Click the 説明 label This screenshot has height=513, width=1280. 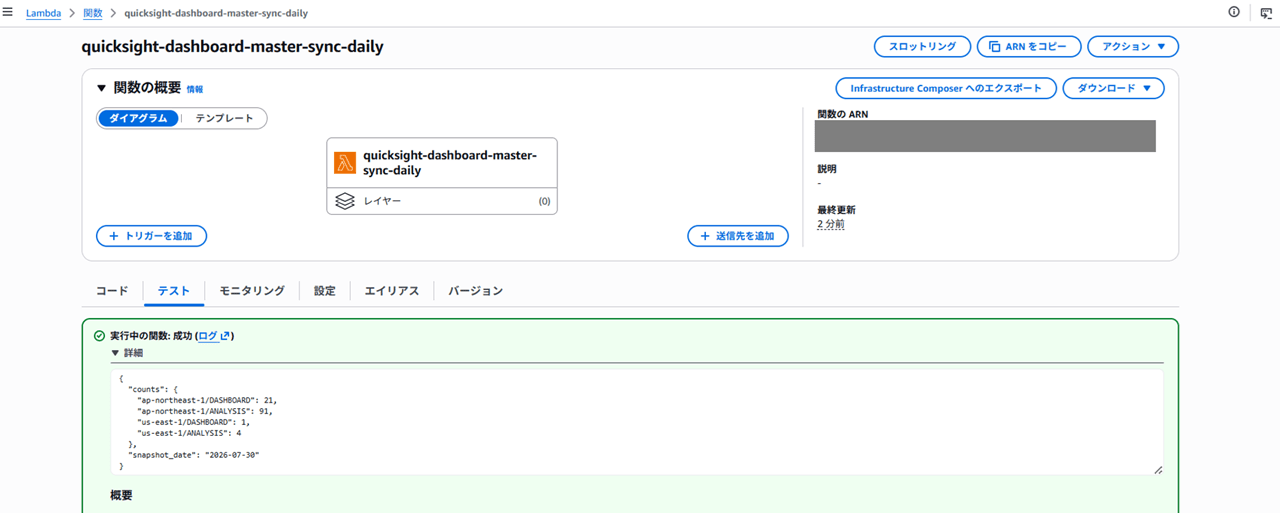[x=827, y=169]
